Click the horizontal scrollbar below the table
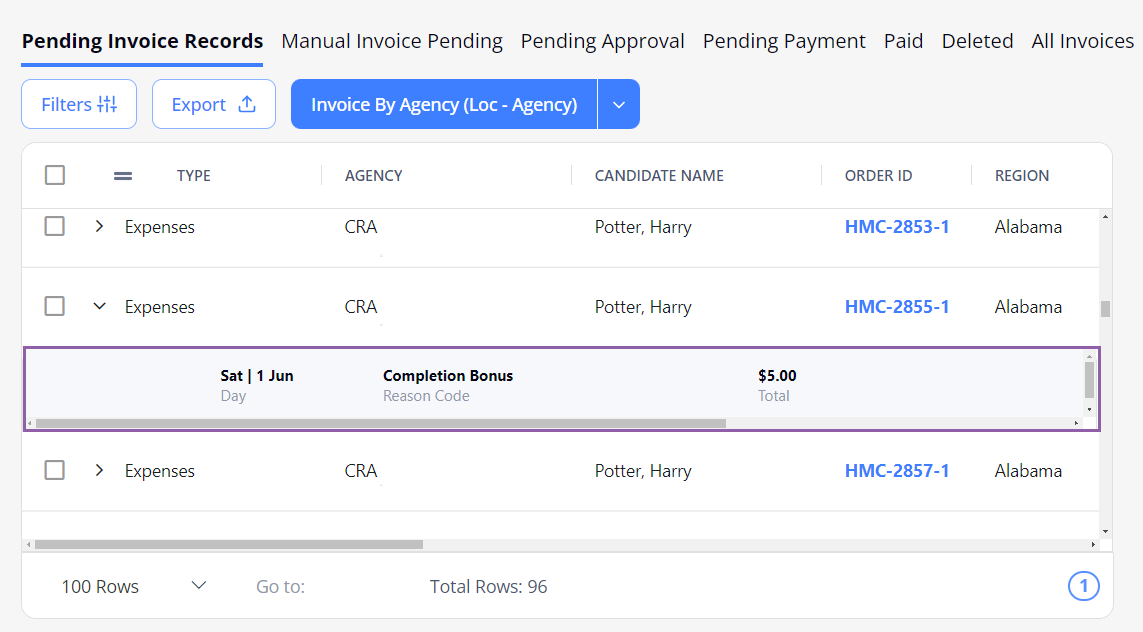 coord(230,543)
